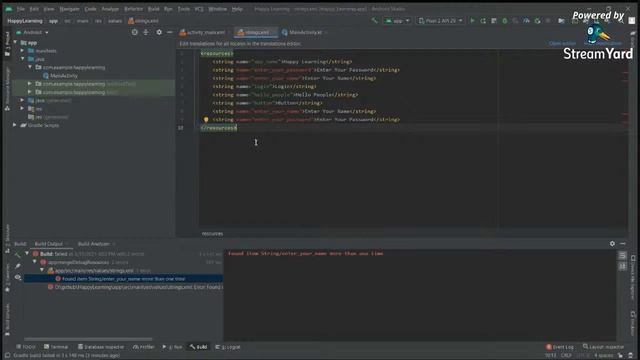Click the Apply Changes and Restart icon
The width and height of the screenshot is (640, 360).
pos(483,20)
